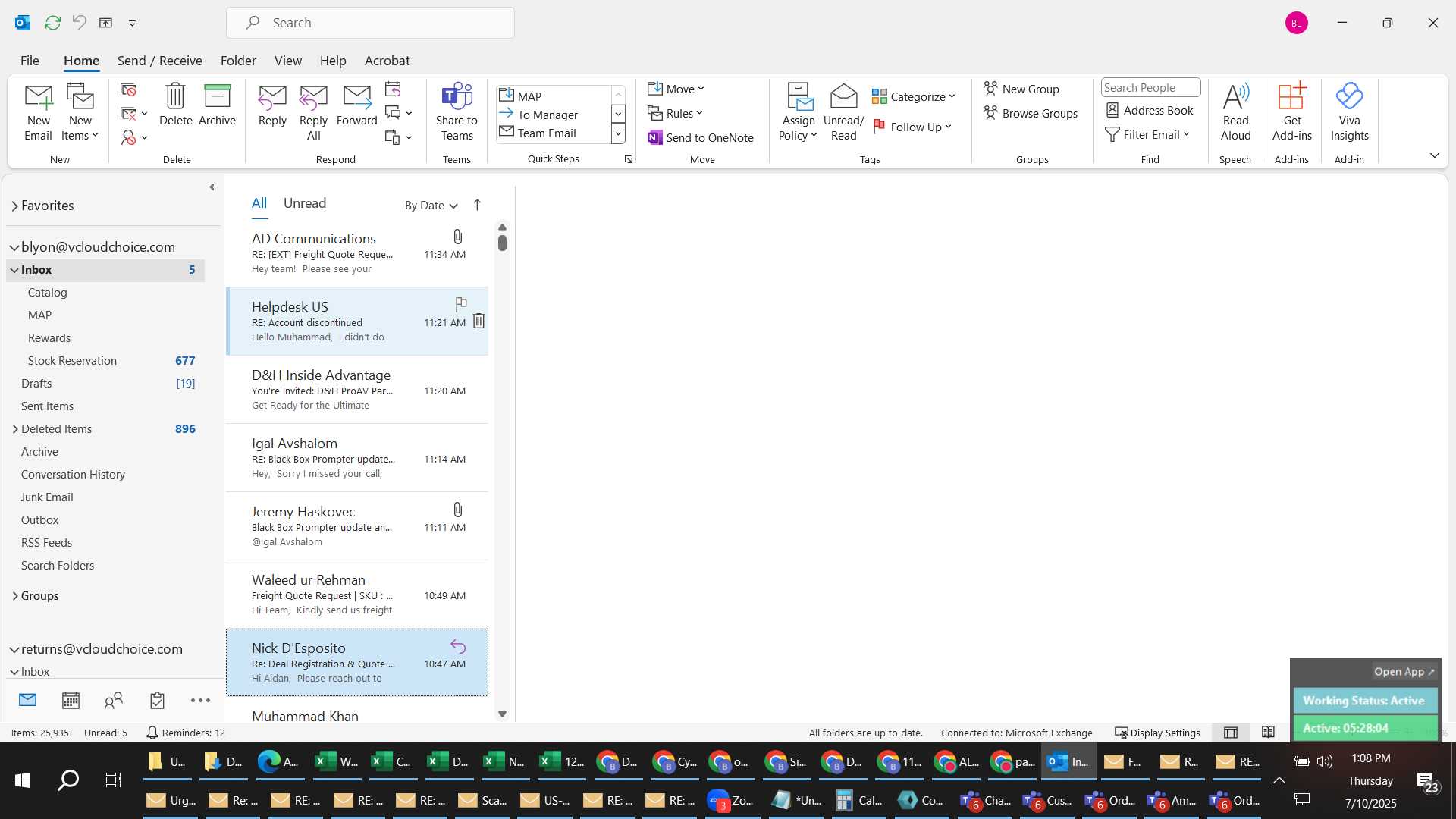The width and height of the screenshot is (1456, 819).
Task: Open the Assign Policy menu
Action: (798, 112)
